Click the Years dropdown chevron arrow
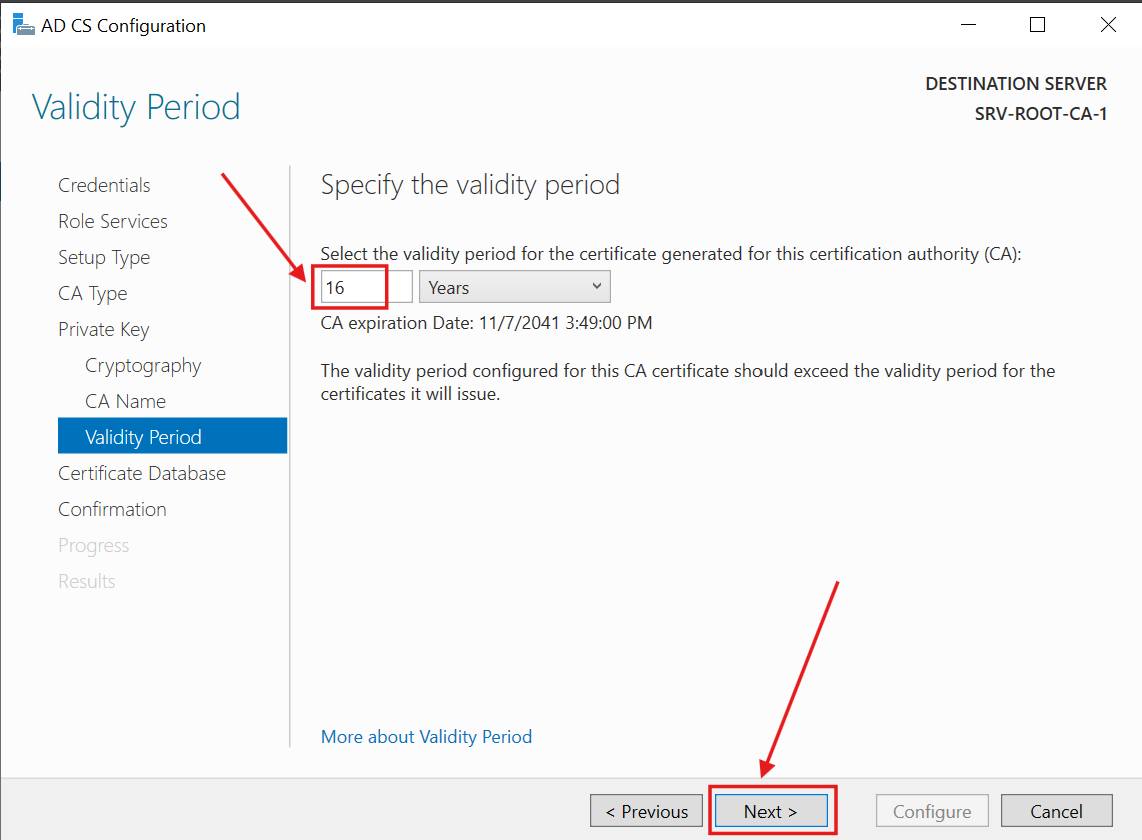Viewport: 1142px width, 840px height. 597,286
